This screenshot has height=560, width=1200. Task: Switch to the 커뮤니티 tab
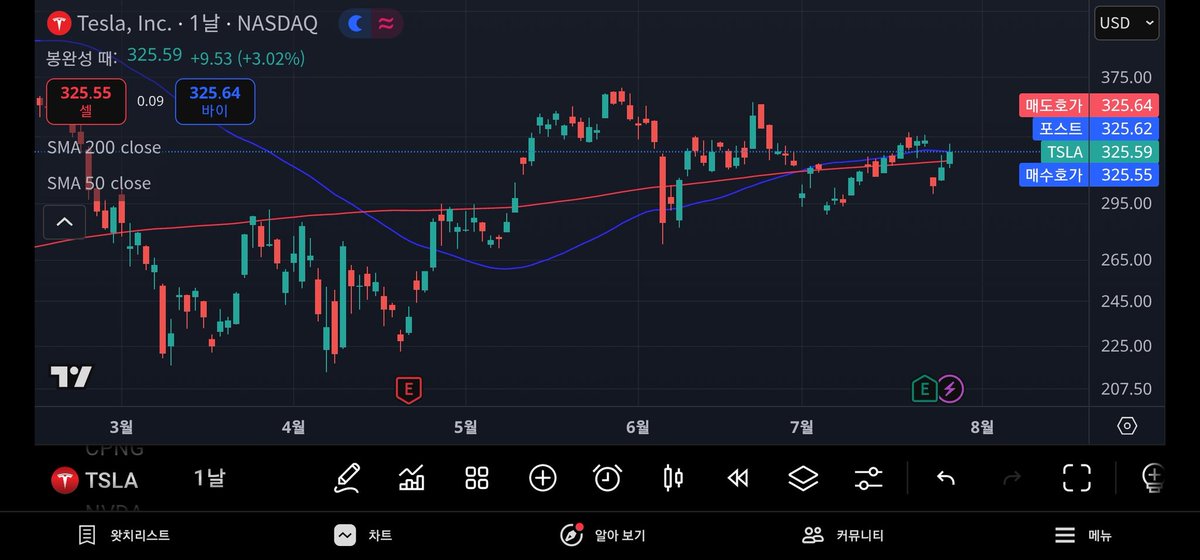(842, 535)
